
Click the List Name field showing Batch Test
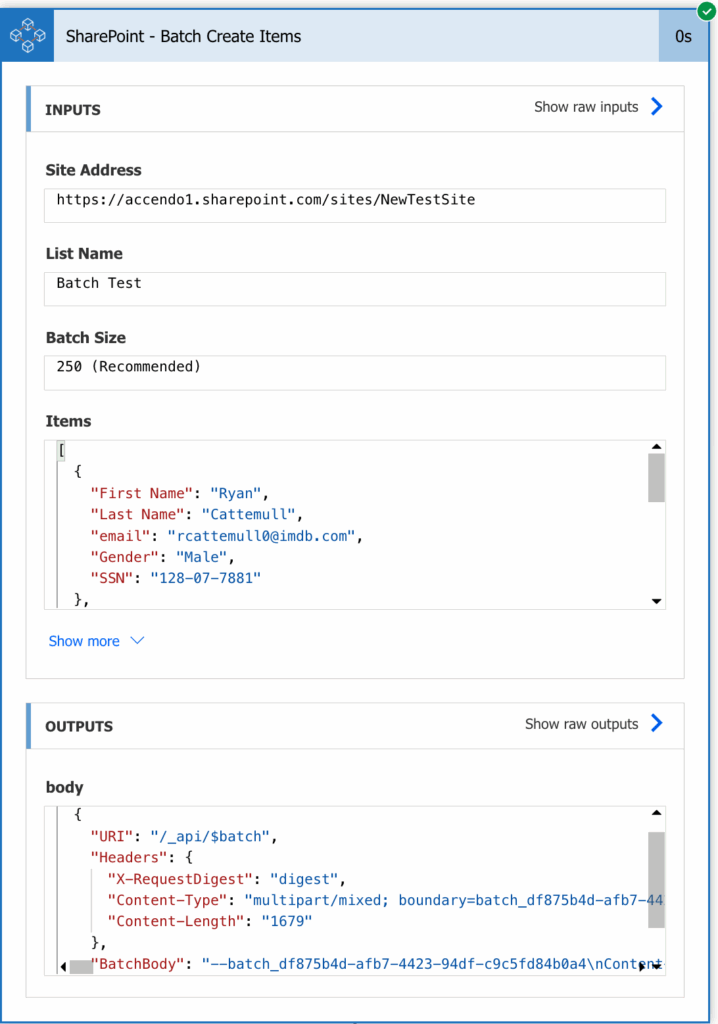(355, 289)
